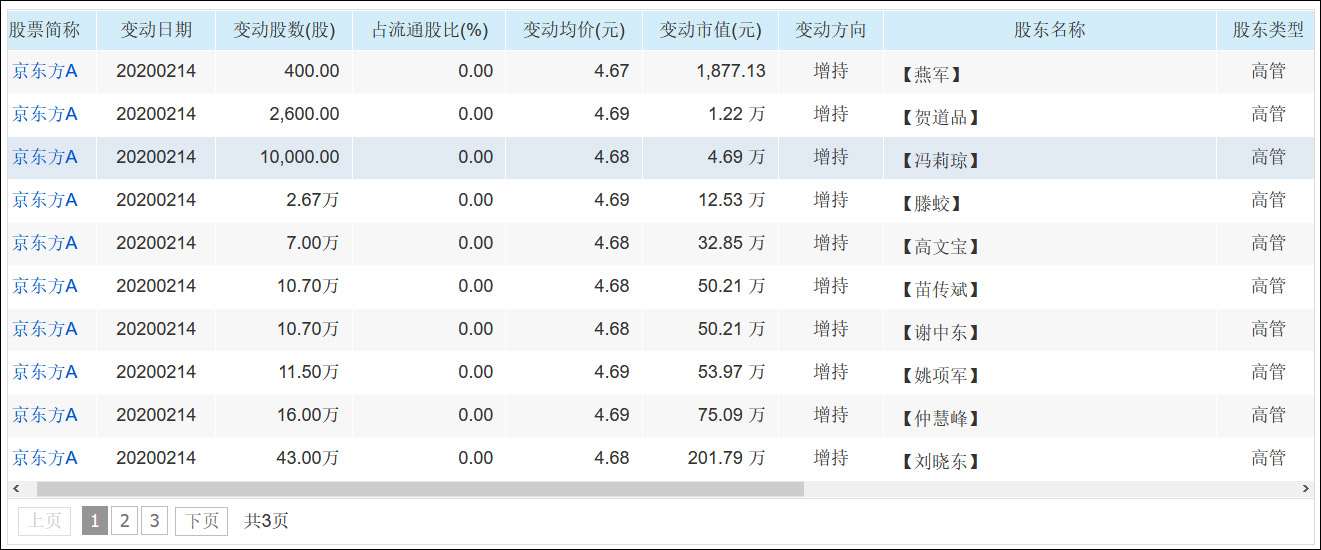Click the 共3页 total pages text

pyautogui.click(x=267, y=521)
